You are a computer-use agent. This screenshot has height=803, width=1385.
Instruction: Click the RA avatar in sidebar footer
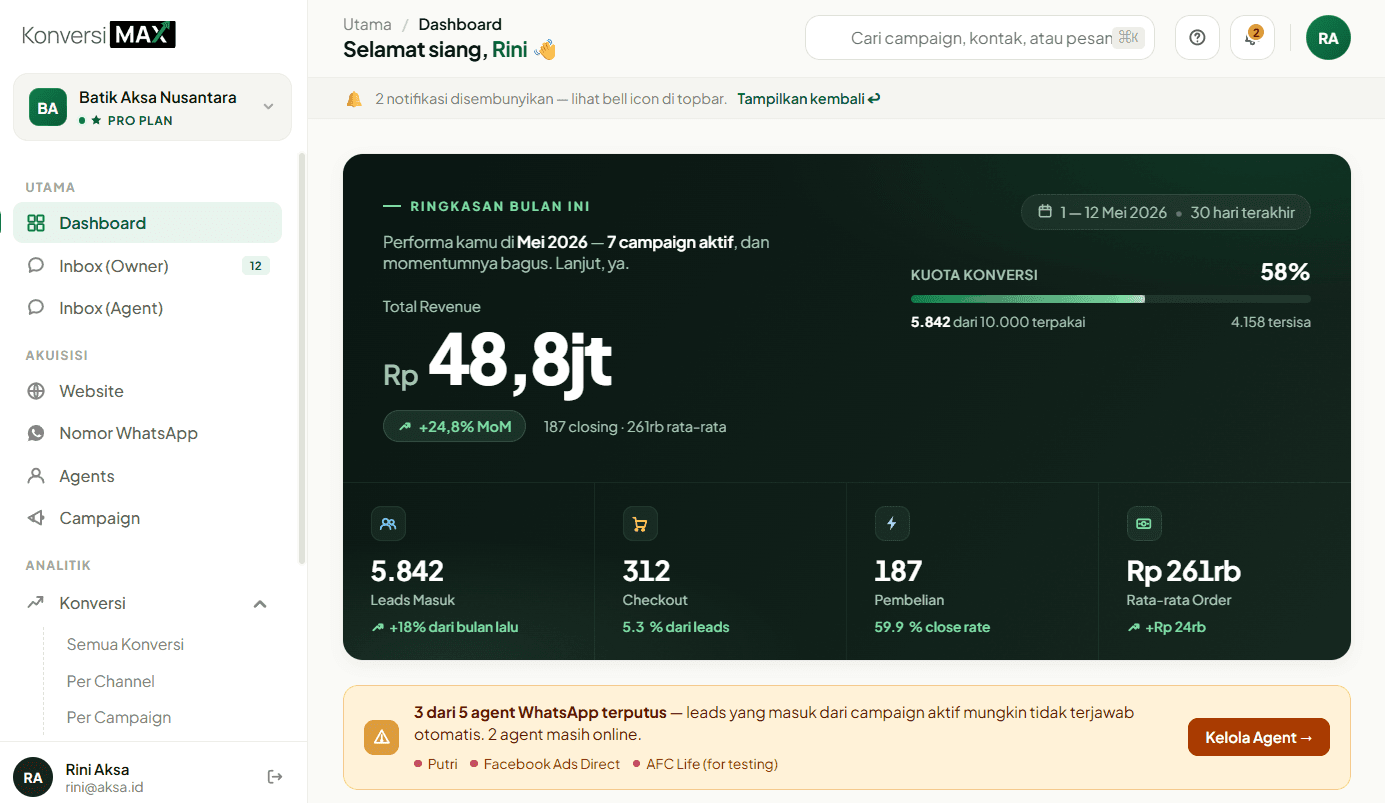coord(33,777)
